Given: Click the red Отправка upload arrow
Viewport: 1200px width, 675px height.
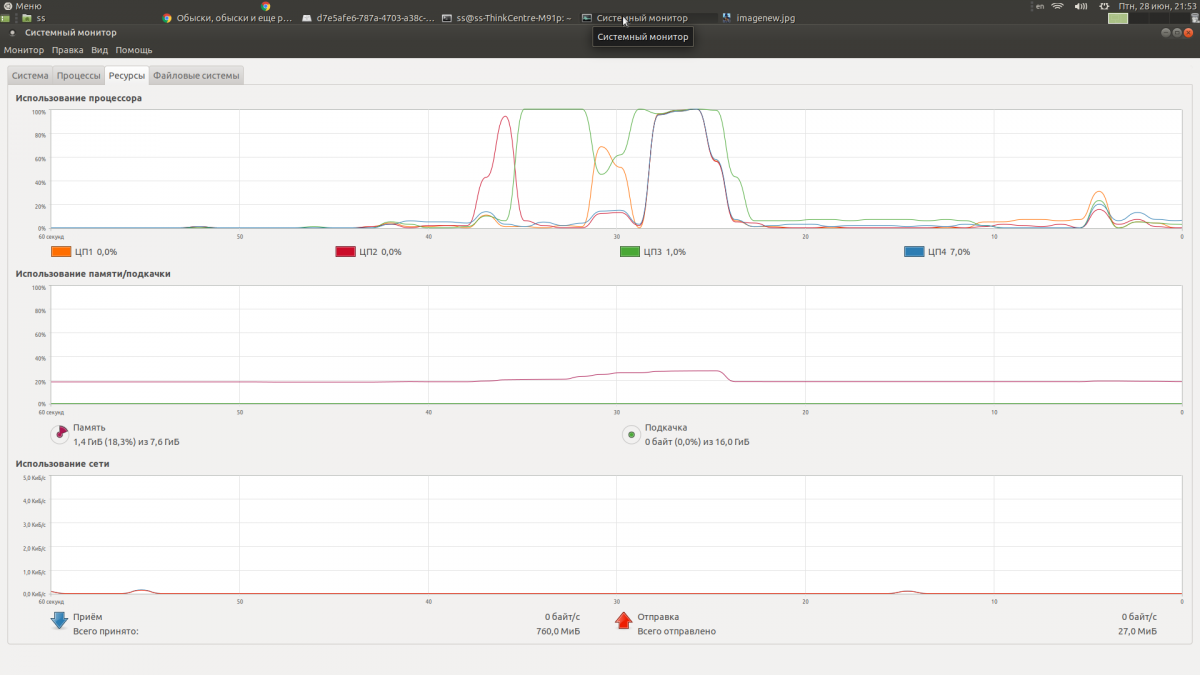Looking at the screenshot, I should pyautogui.click(x=624, y=622).
